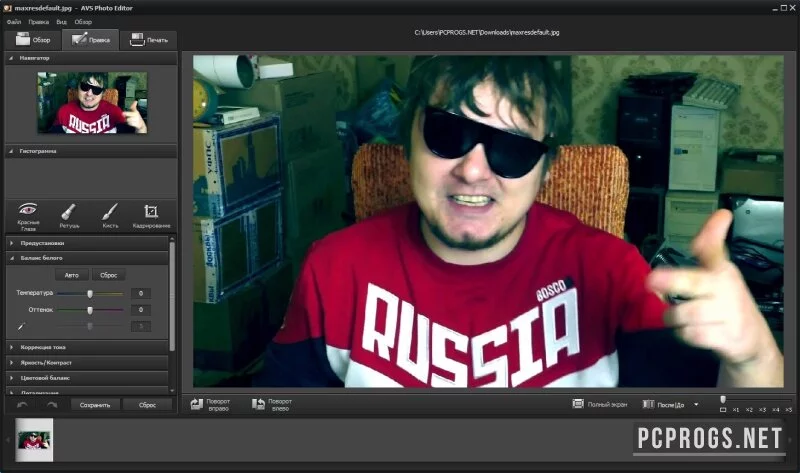Click the Навигатор preview thumbnail
The width and height of the screenshot is (800, 473).
point(92,103)
